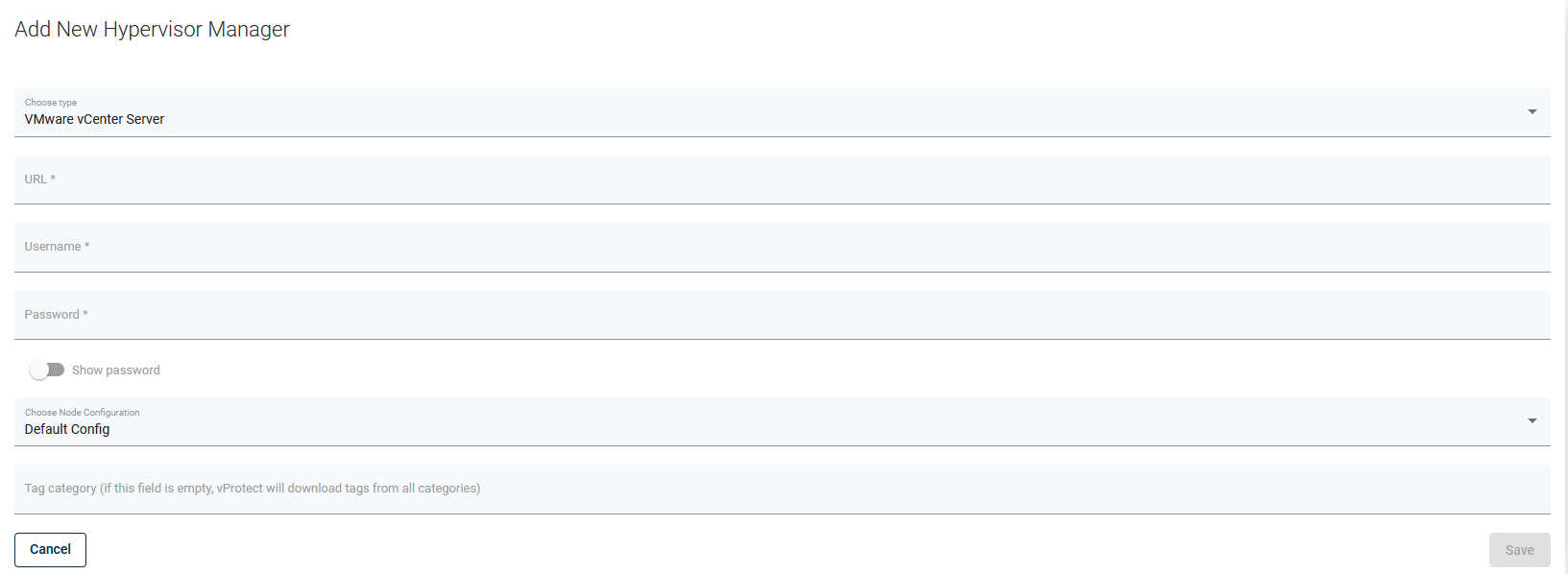Screen dimensions: 1568x574
Task: Click the Save button
Action: (1519, 550)
